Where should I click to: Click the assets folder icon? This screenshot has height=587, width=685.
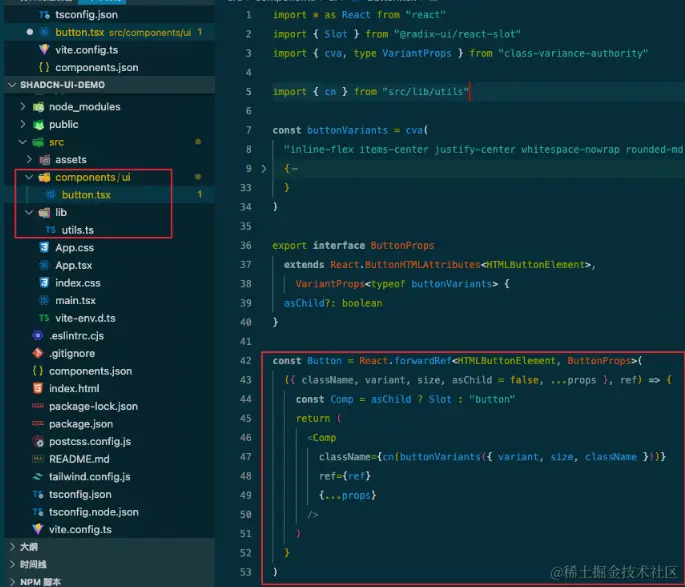[45, 159]
